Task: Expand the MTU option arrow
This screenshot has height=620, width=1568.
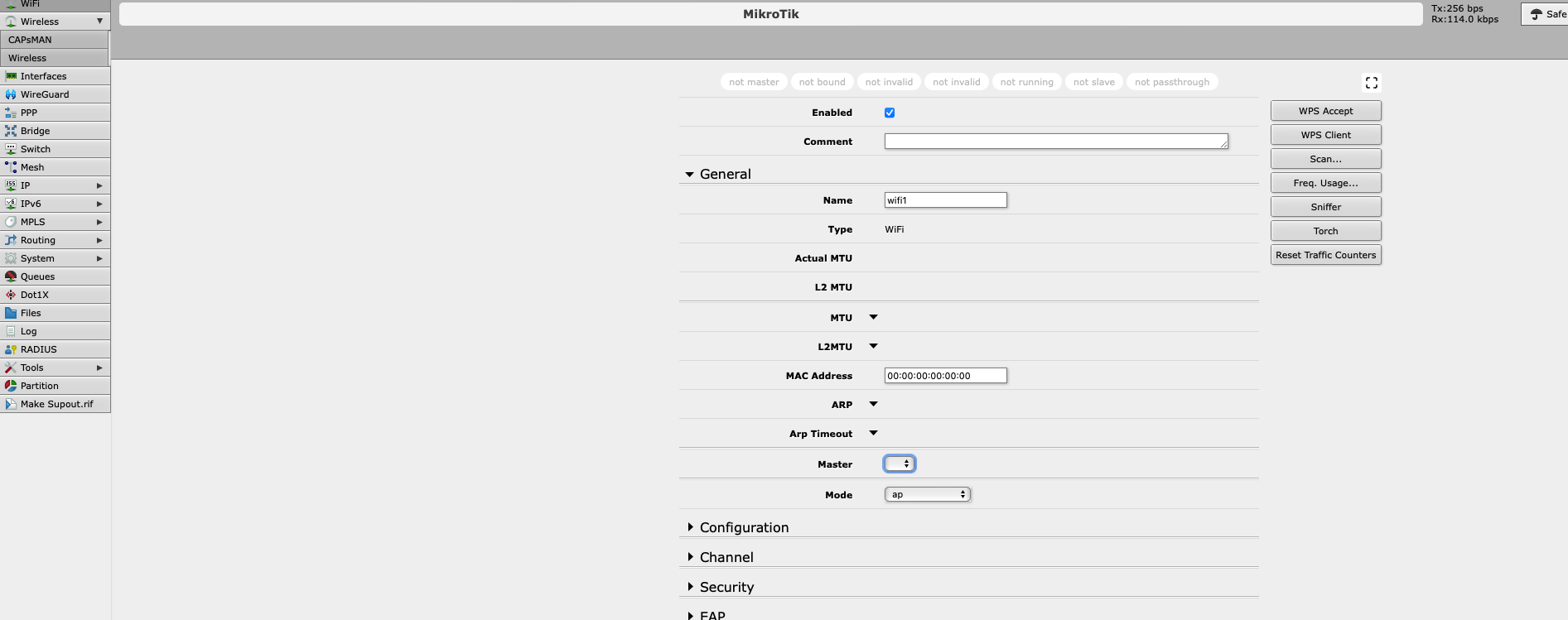Action: tap(873, 317)
